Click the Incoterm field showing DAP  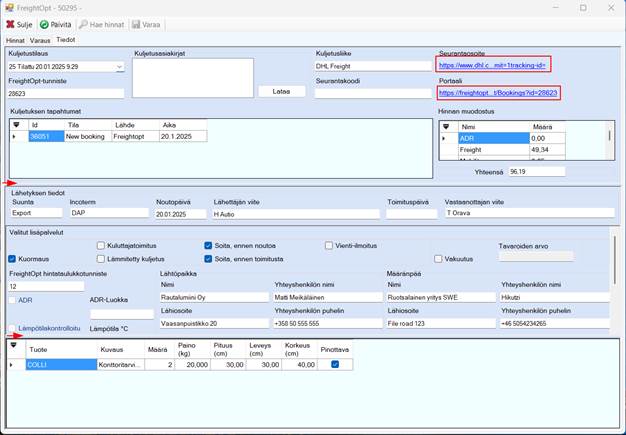(x=108, y=213)
